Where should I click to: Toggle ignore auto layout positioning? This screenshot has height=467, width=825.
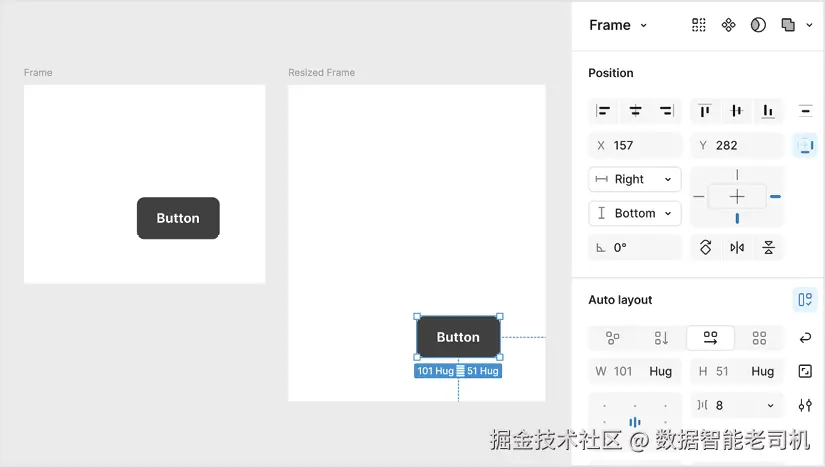(805, 145)
